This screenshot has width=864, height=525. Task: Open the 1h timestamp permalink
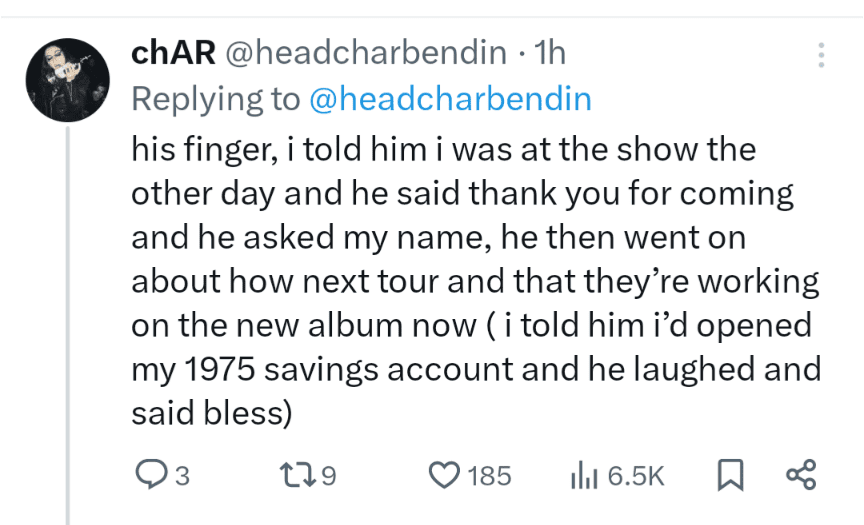point(550,53)
